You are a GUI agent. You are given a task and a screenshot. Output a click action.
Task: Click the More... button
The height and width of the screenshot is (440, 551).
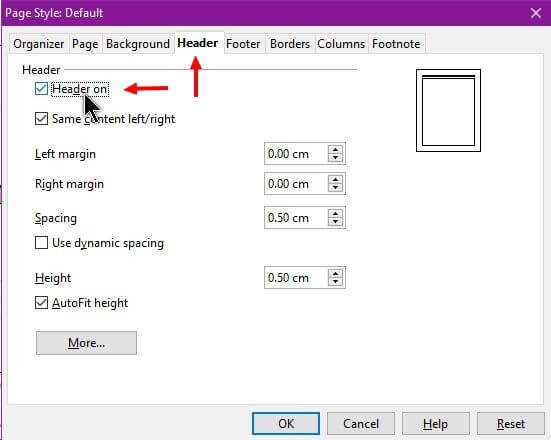86,343
